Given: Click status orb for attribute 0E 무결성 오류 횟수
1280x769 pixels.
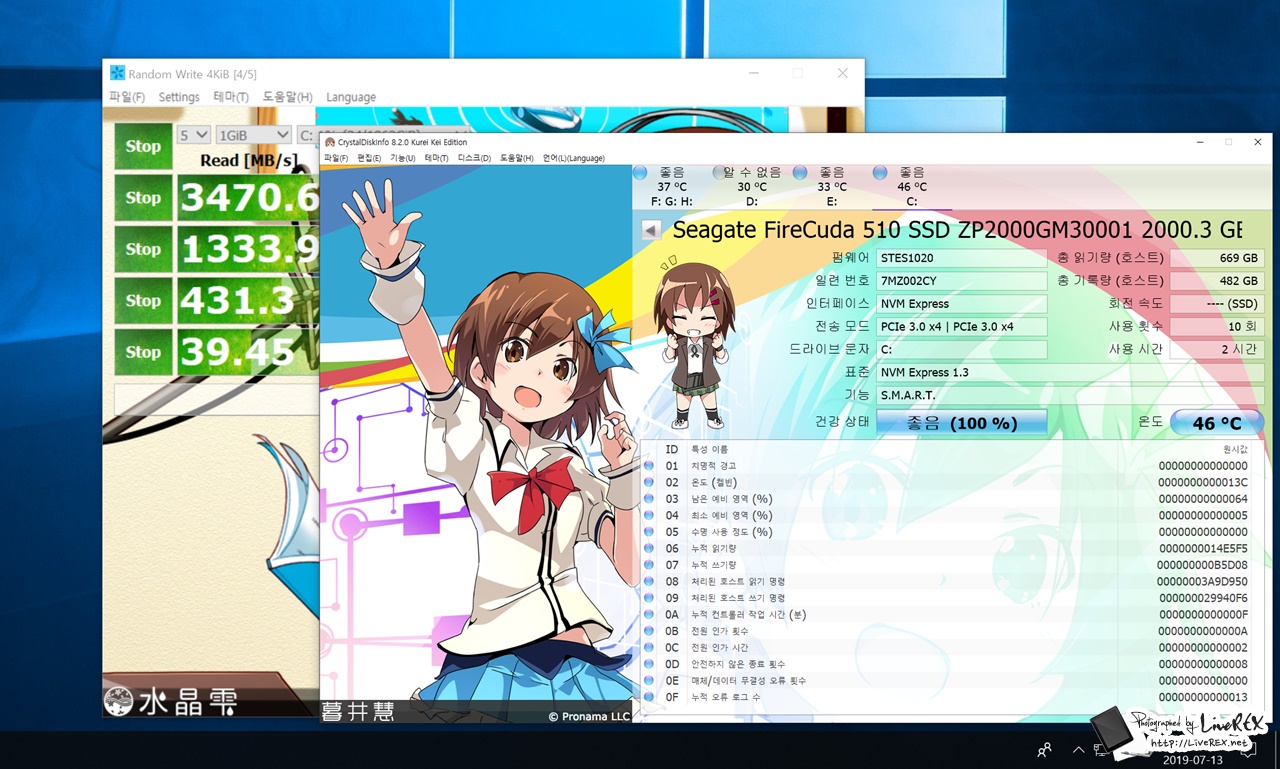Looking at the screenshot, I should coord(649,680).
